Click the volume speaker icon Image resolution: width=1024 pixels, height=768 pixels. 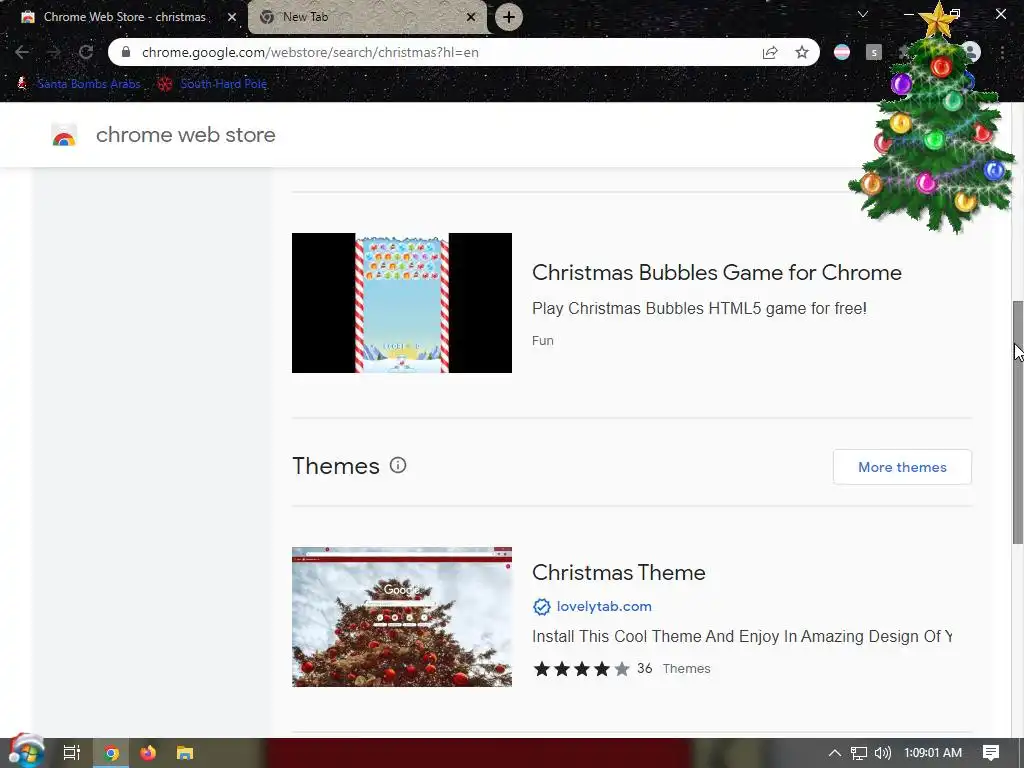pos(882,753)
